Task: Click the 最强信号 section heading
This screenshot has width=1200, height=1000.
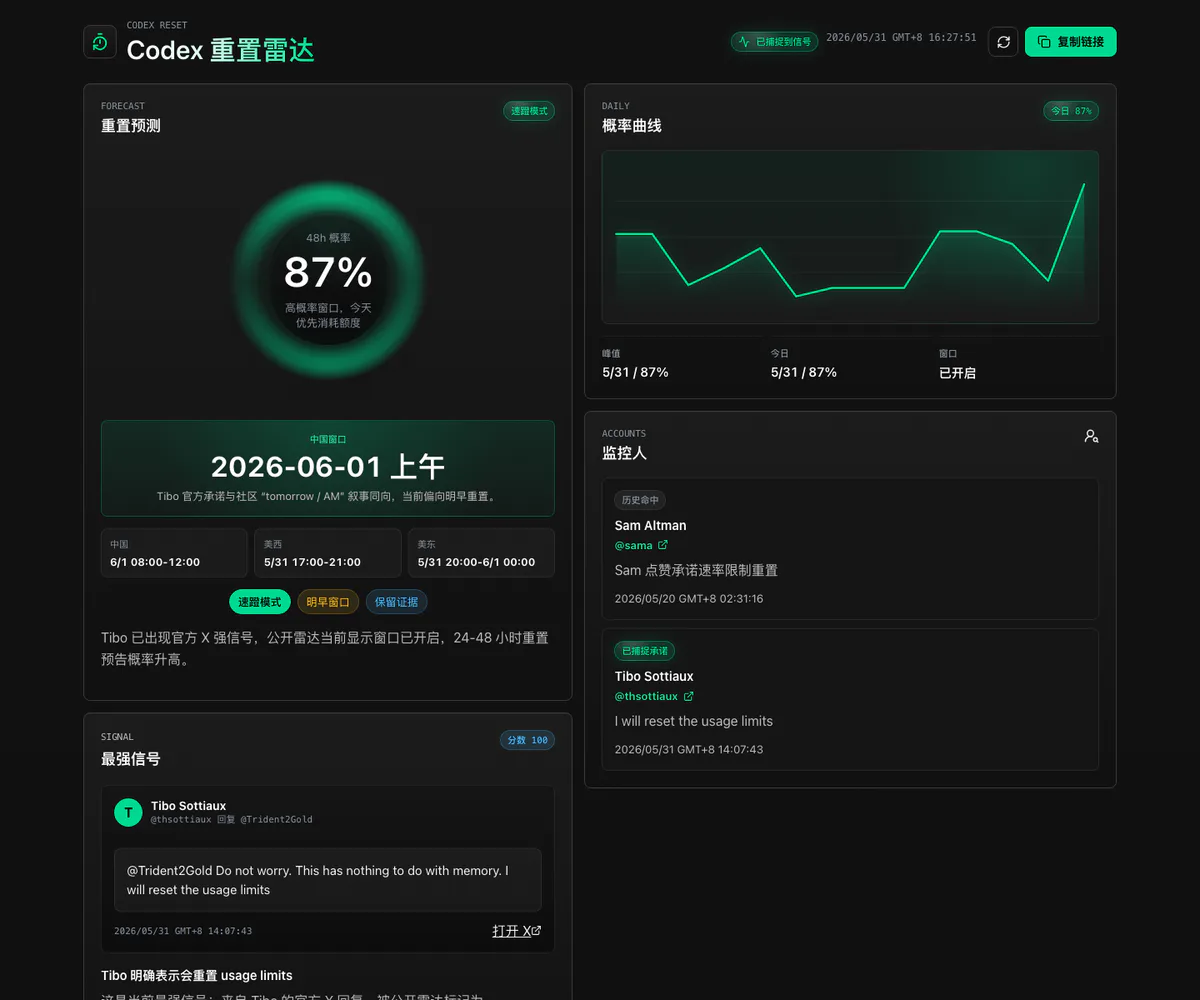Action: coord(131,759)
